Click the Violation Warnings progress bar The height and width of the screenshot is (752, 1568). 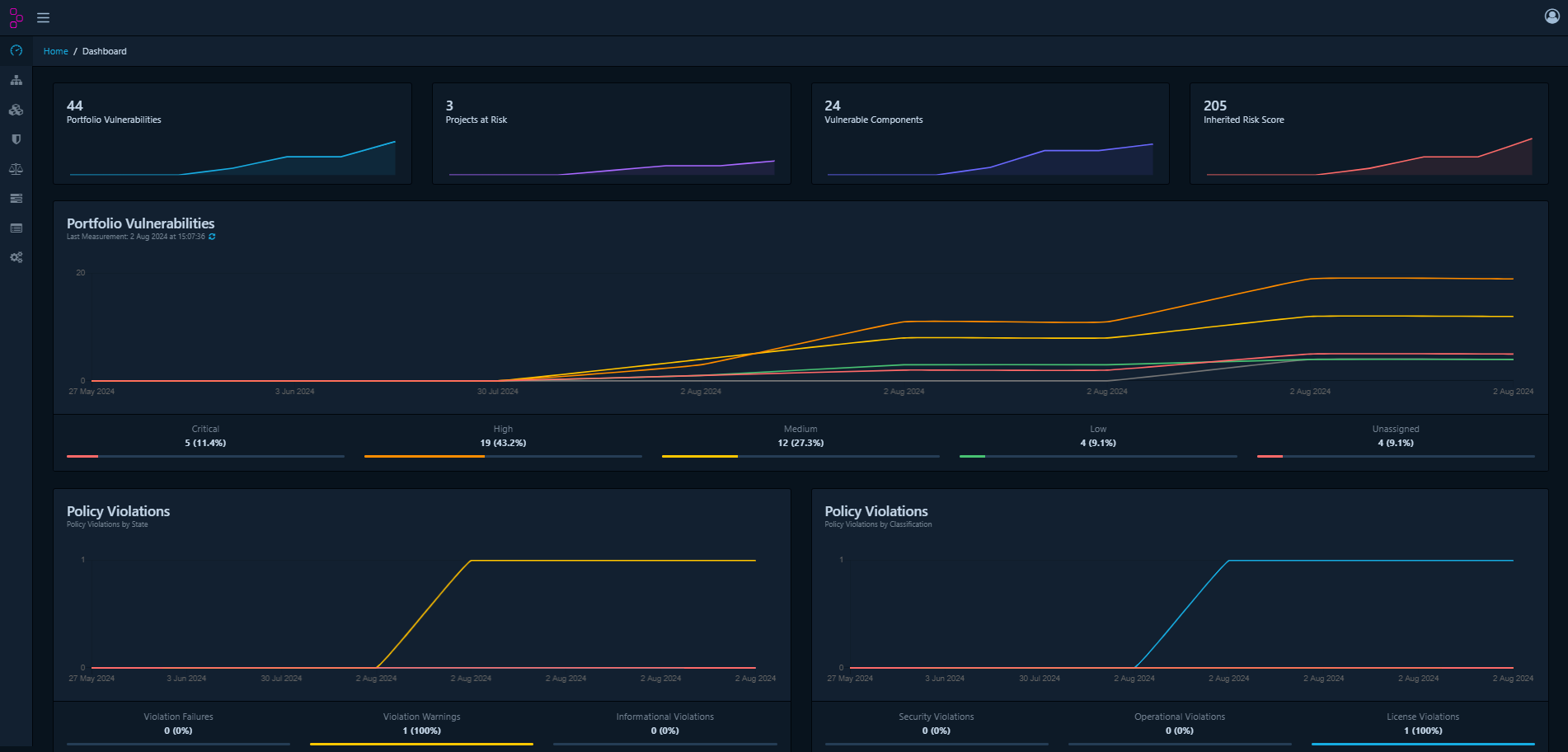click(421, 744)
